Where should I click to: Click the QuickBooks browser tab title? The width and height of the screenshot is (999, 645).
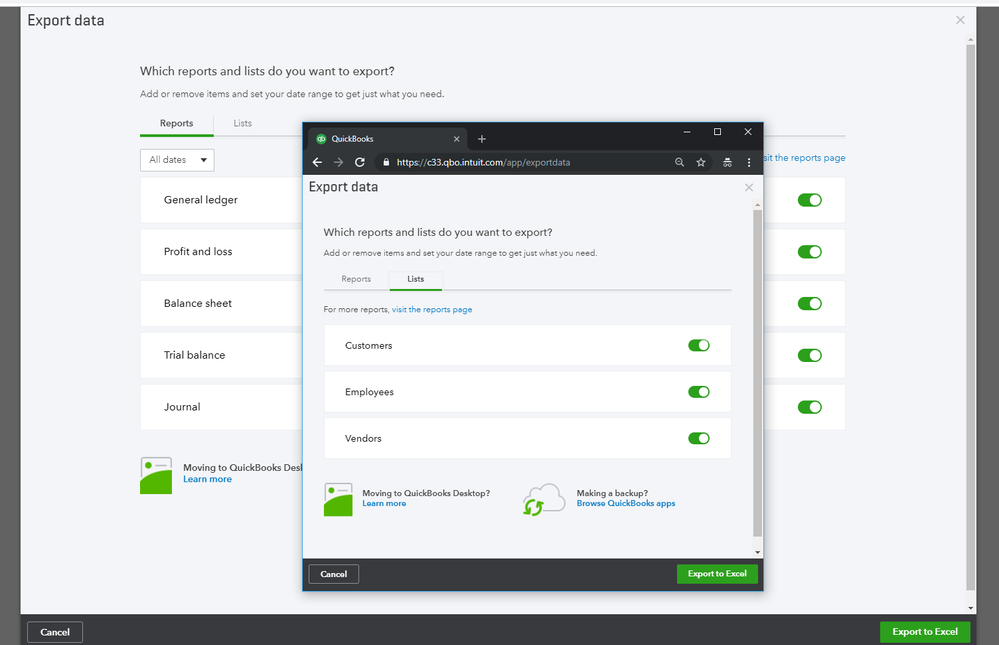coord(352,139)
